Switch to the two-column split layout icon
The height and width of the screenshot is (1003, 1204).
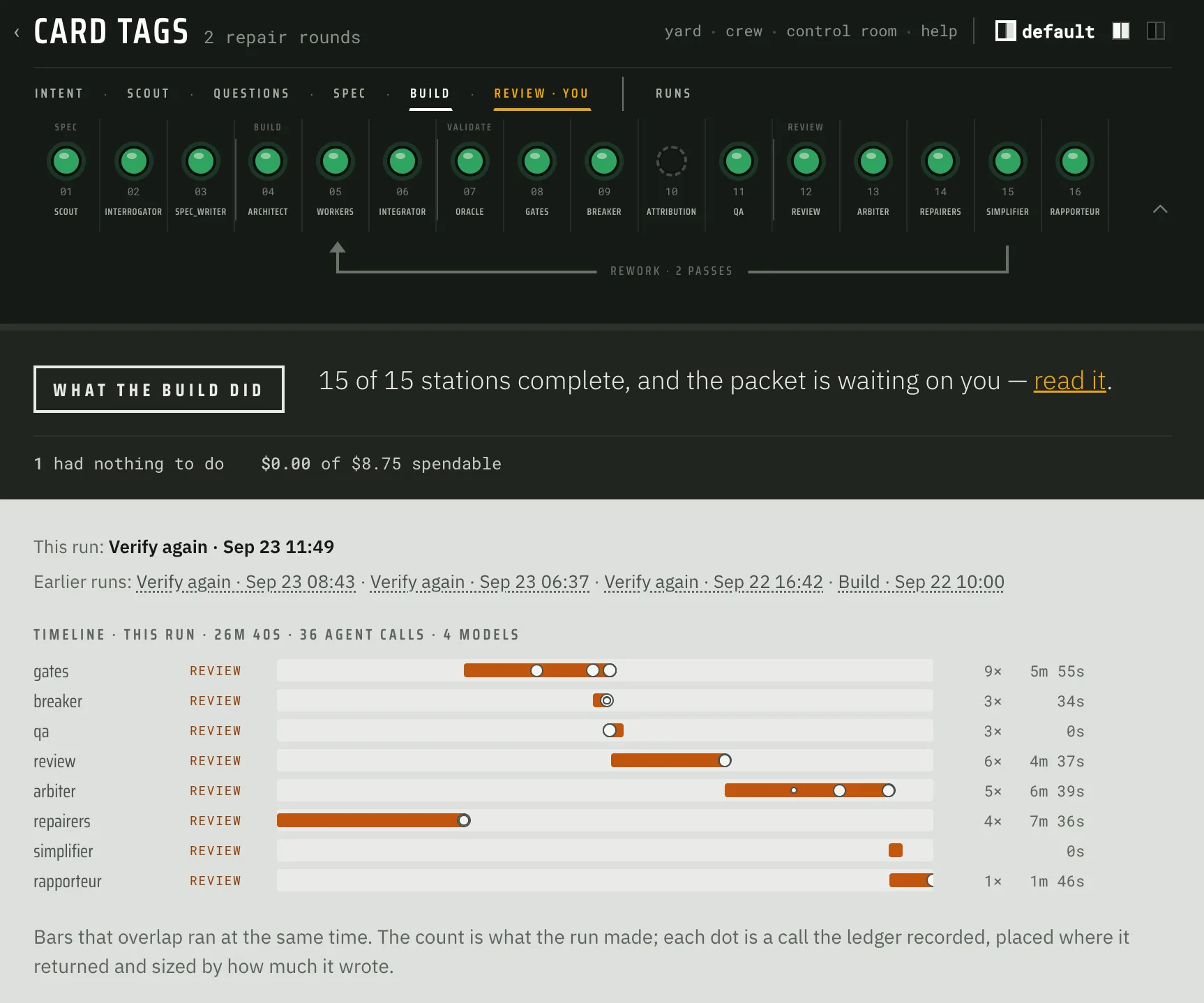click(x=1121, y=31)
